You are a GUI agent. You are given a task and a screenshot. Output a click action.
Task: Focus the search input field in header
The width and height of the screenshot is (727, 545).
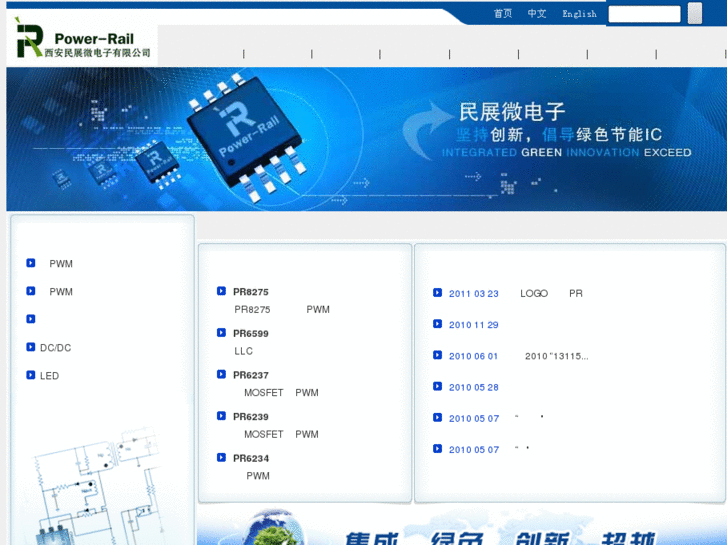[644, 14]
